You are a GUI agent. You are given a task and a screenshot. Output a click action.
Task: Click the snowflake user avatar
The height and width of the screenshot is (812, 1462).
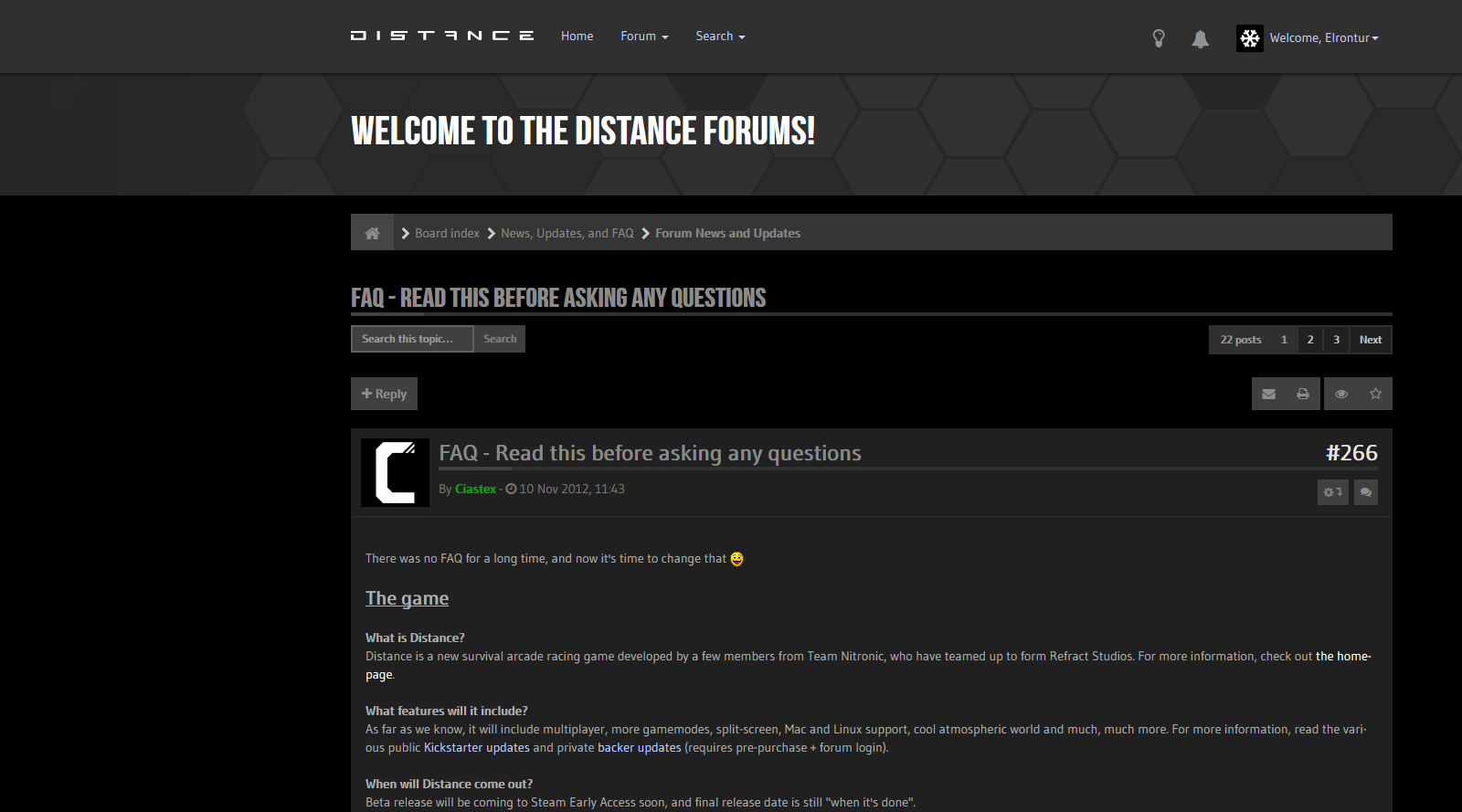pyautogui.click(x=1250, y=37)
